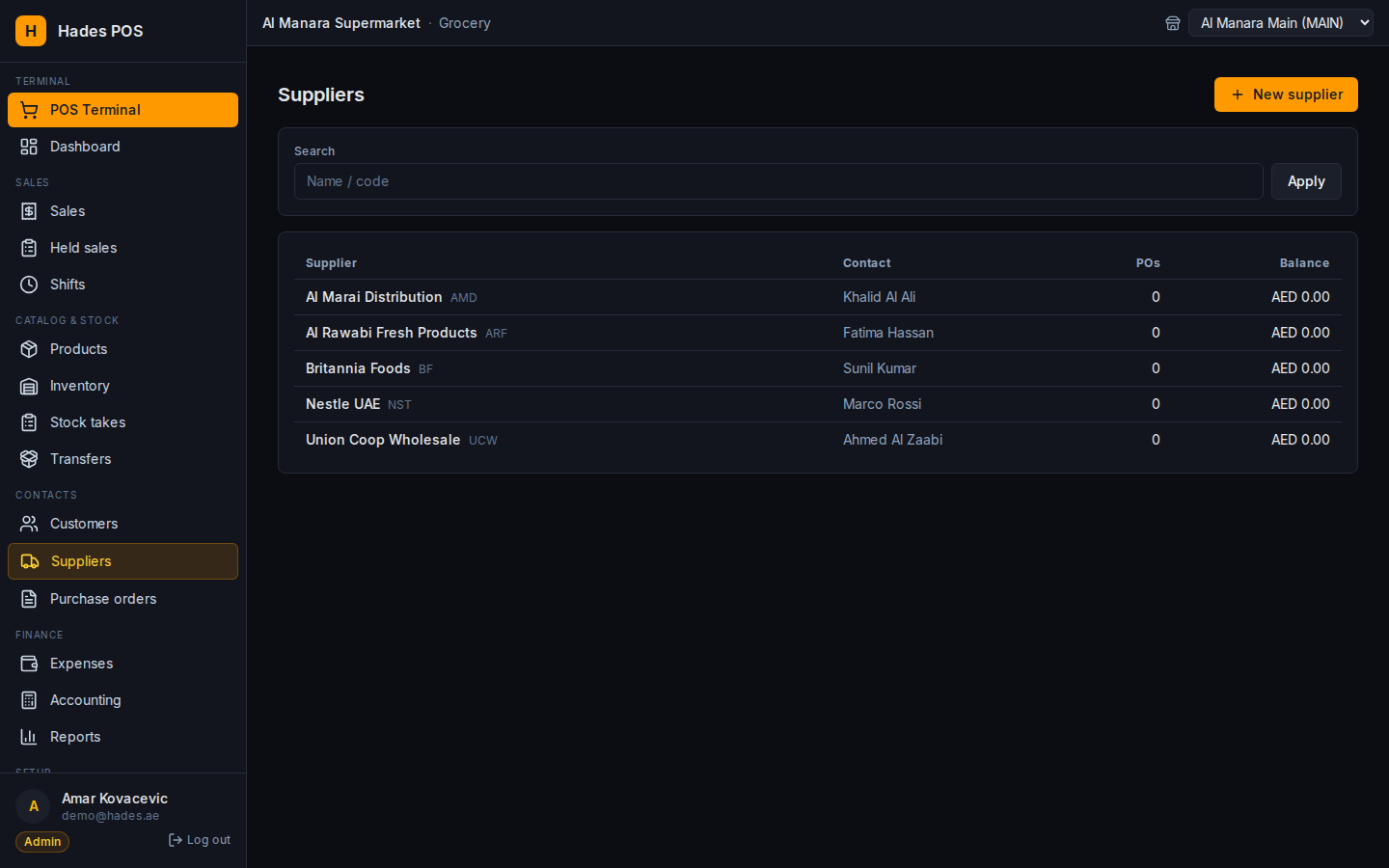Image resolution: width=1389 pixels, height=868 pixels.
Task: Open the Transfers page
Action: click(x=123, y=459)
